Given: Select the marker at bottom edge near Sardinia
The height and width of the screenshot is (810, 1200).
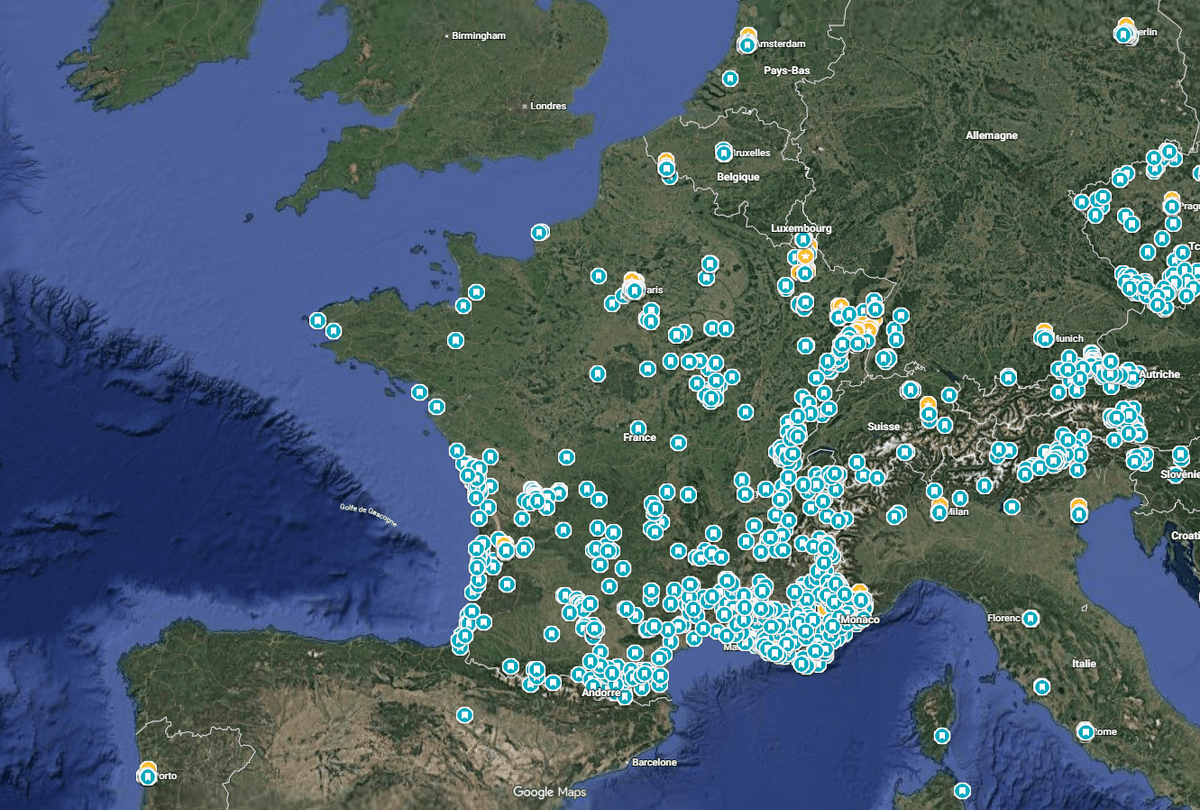Looking at the screenshot, I should [x=962, y=790].
